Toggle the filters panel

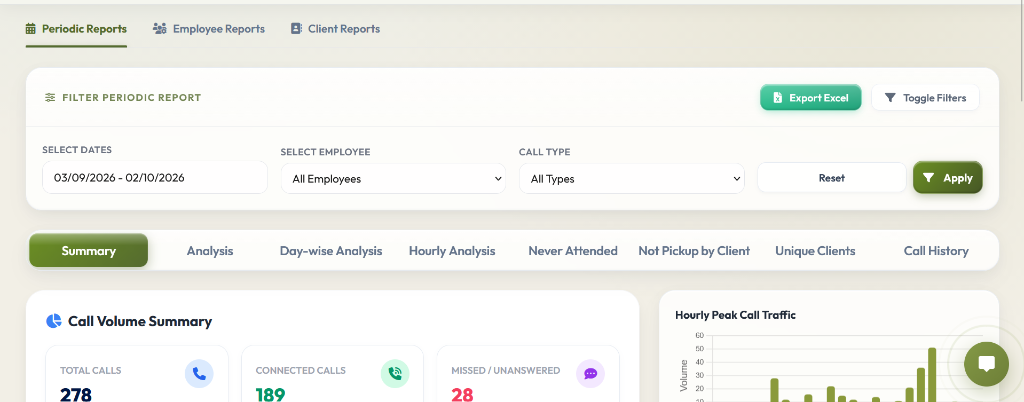click(x=925, y=97)
